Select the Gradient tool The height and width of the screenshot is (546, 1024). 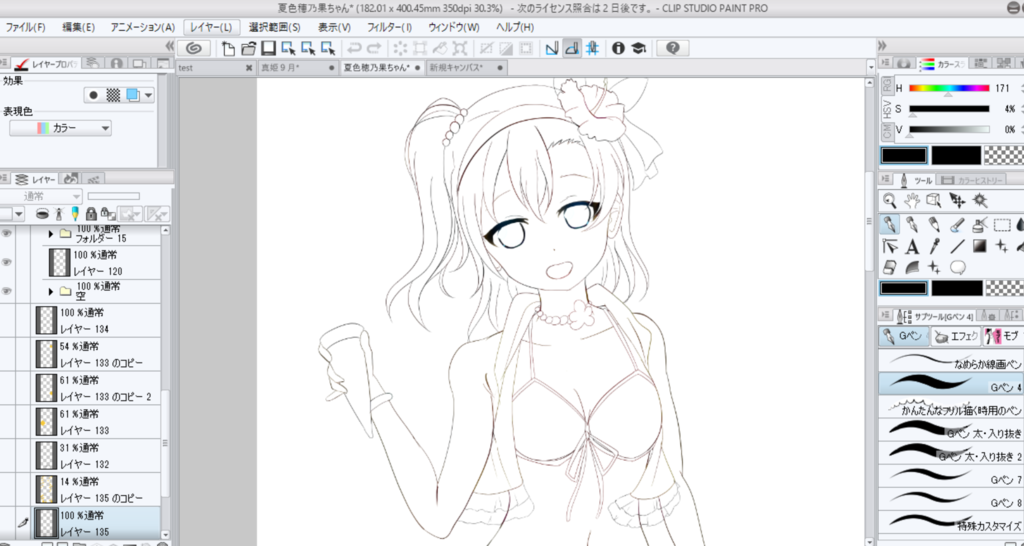pyautogui.click(x=979, y=246)
